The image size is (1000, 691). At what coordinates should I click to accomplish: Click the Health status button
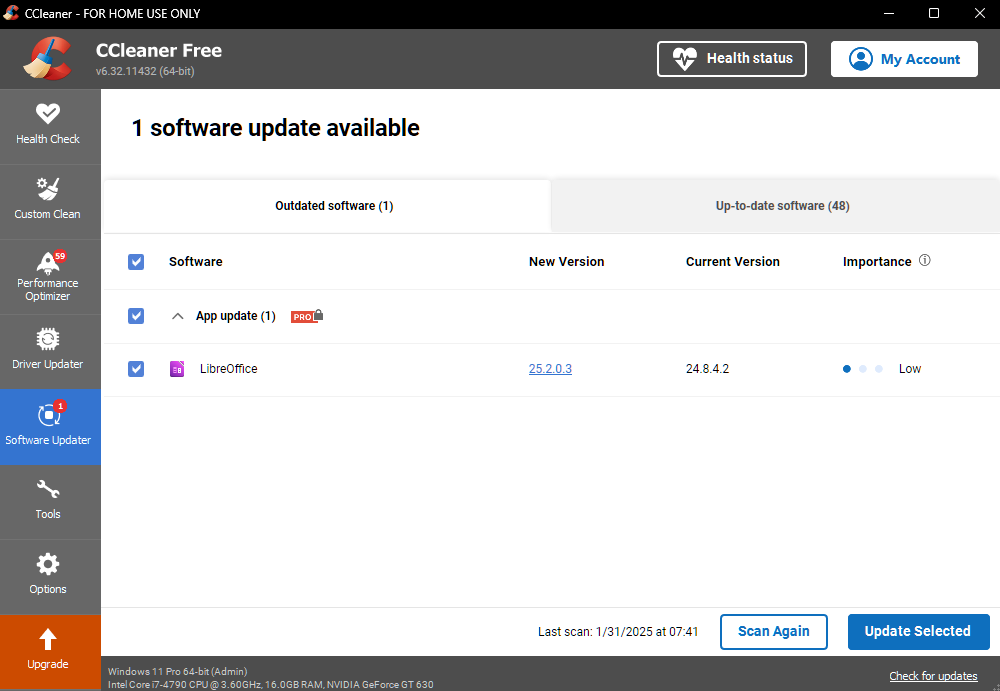pyautogui.click(x=732, y=59)
